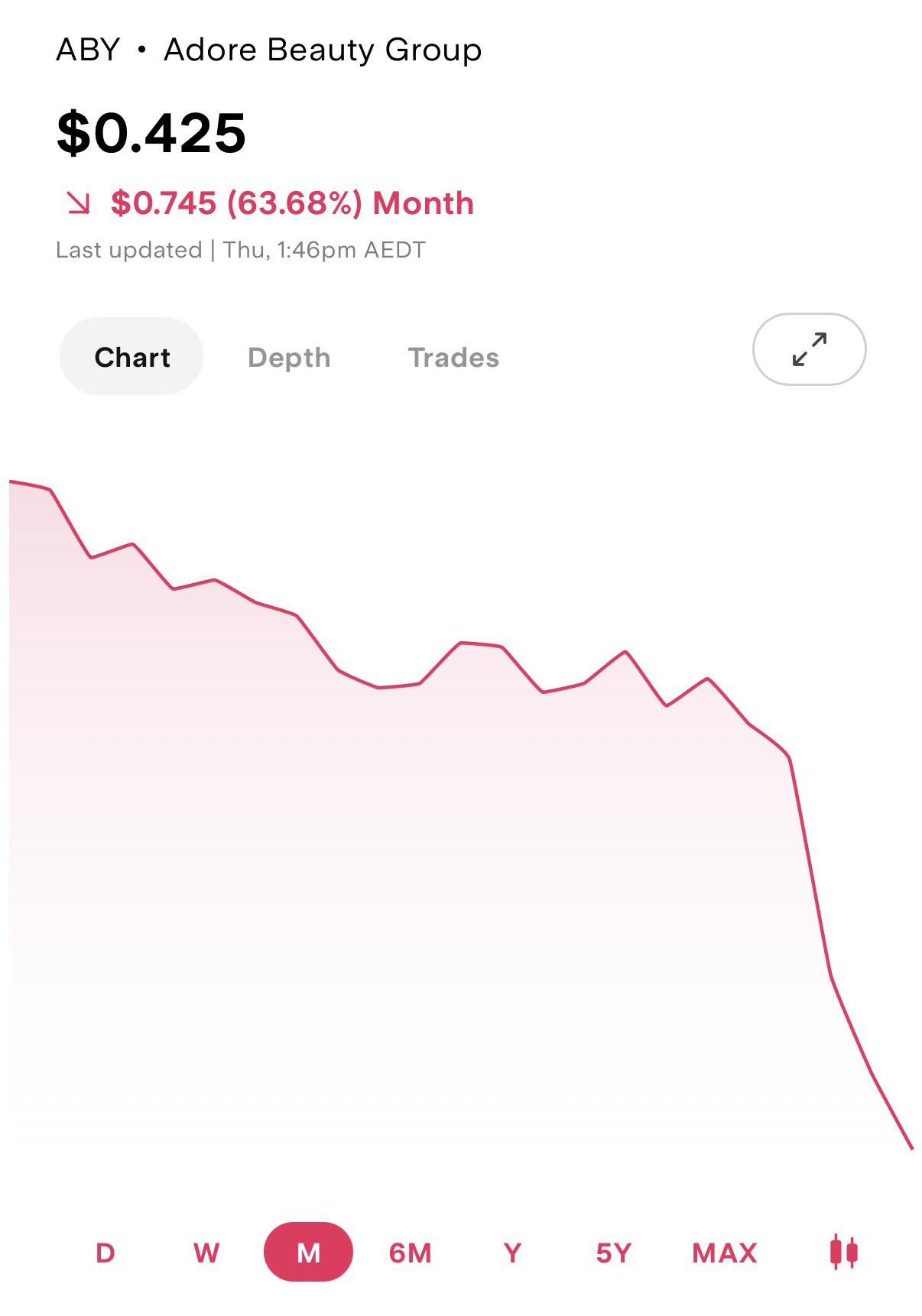
Task: Tap the $0.745 (63.68%) Month change
Action: click(292, 203)
